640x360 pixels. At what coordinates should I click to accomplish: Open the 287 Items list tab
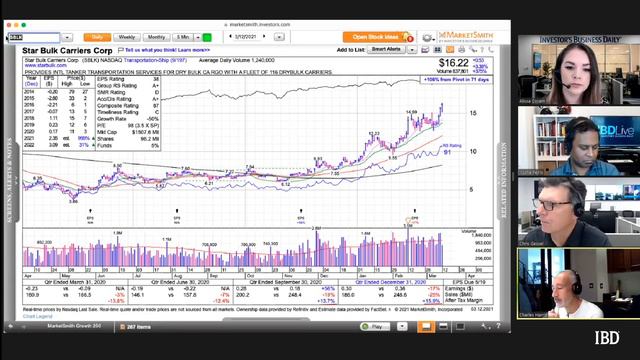point(136,327)
